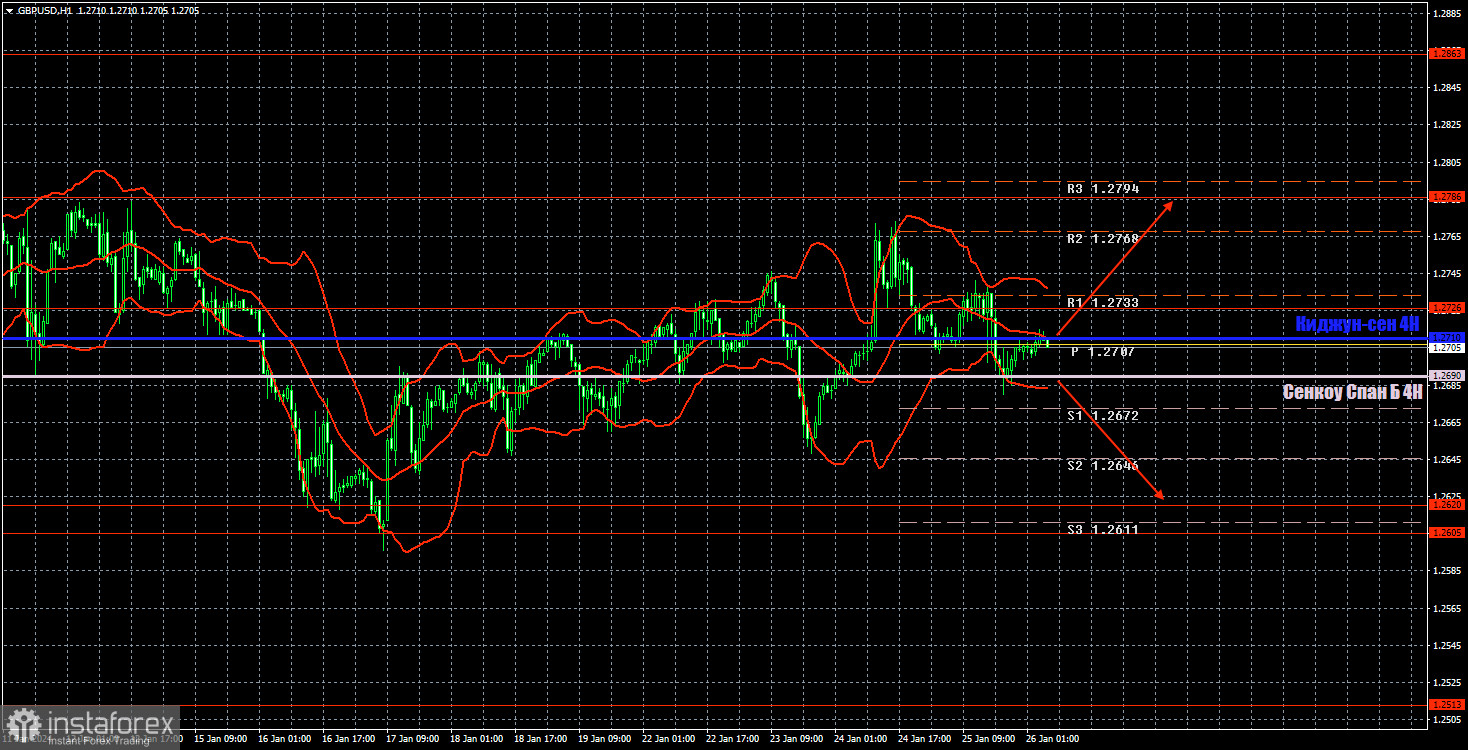Select the blue Киджун-сен 4H line label
Screen dimensions: 1468x750
point(1358,324)
